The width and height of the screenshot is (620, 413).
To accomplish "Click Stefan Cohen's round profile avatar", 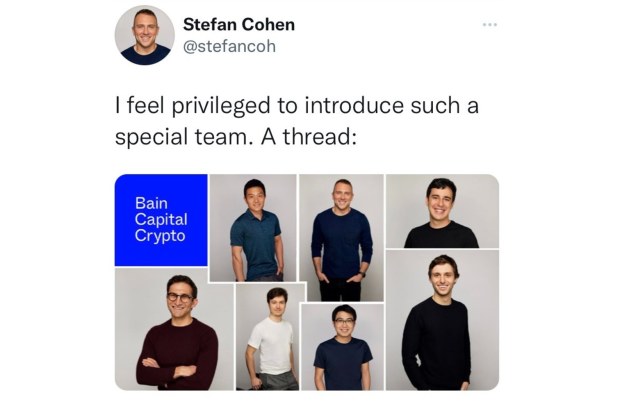I will click(x=145, y=35).
